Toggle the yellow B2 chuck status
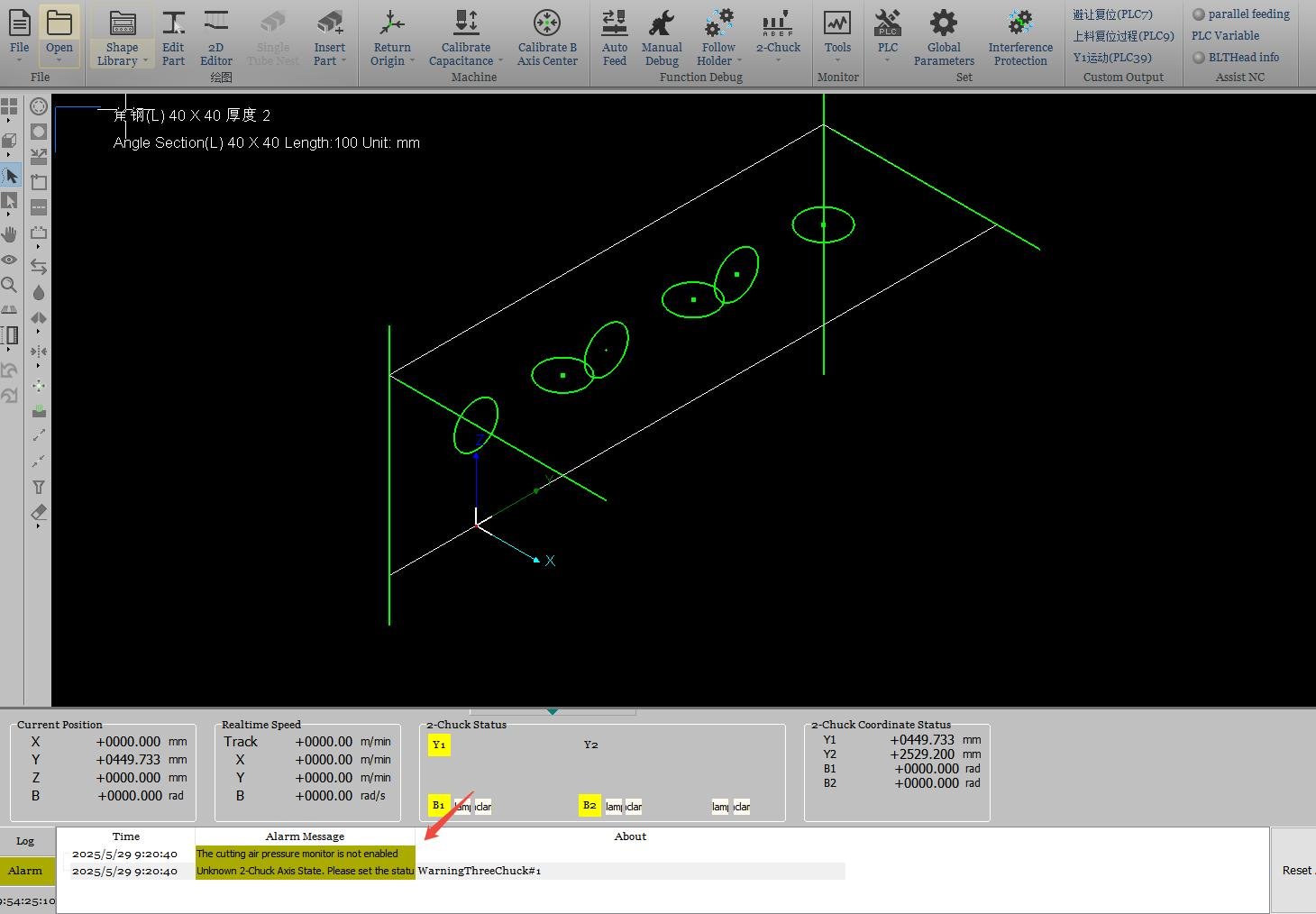The image size is (1316, 914). [589, 805]
